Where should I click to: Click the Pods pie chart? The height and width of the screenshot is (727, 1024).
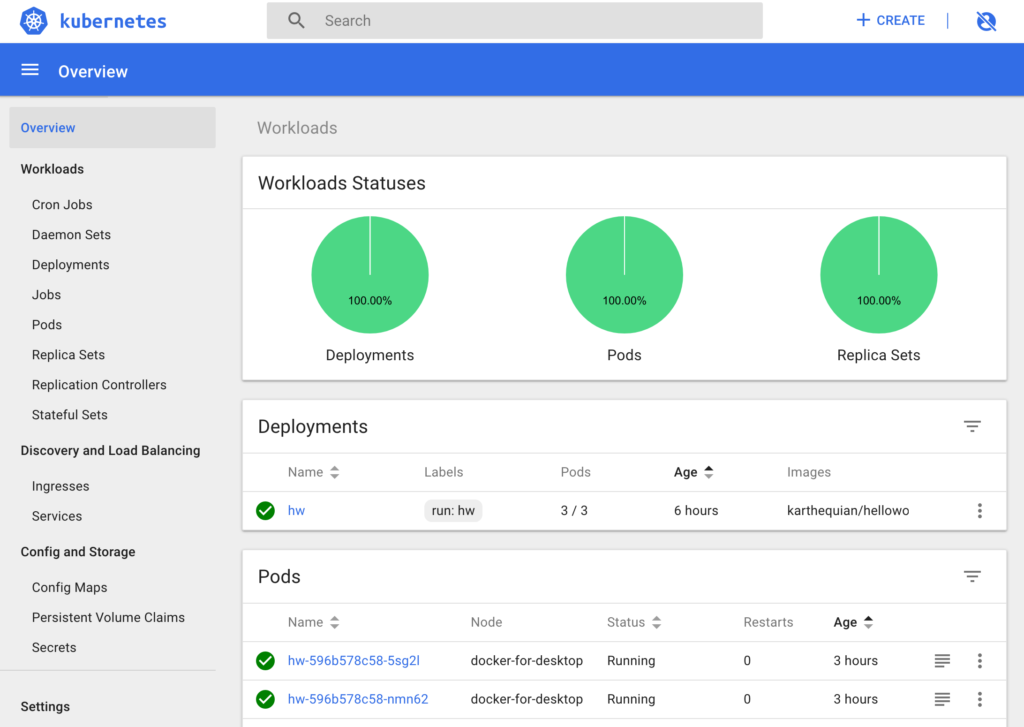624,275
